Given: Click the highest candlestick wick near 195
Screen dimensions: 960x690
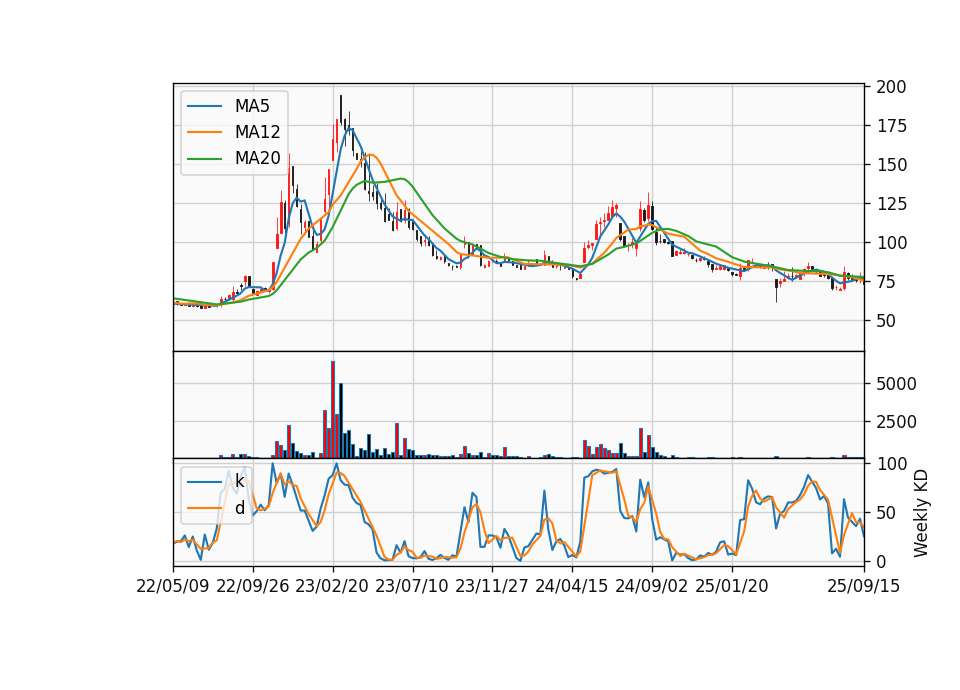Looking at the screenshot, I should click(x=341, y=109).
